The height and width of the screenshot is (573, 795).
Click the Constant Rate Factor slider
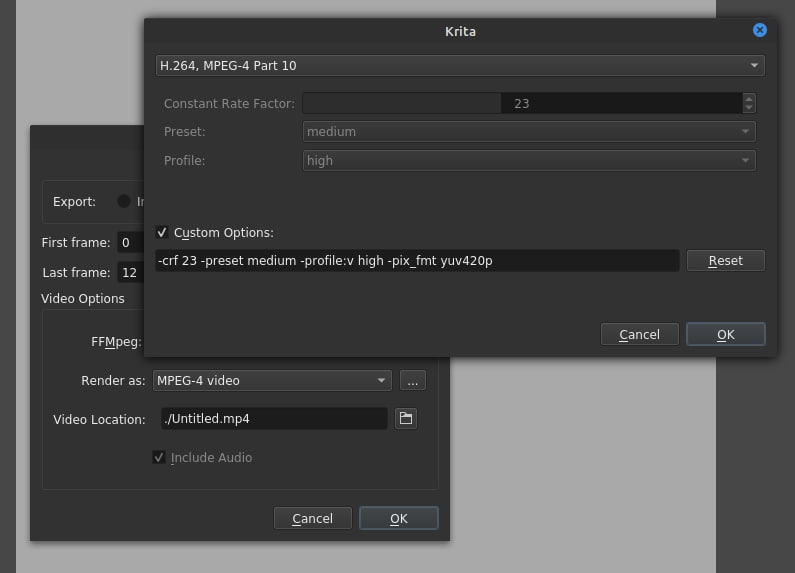pyautogui.click(x=522, y=103)
